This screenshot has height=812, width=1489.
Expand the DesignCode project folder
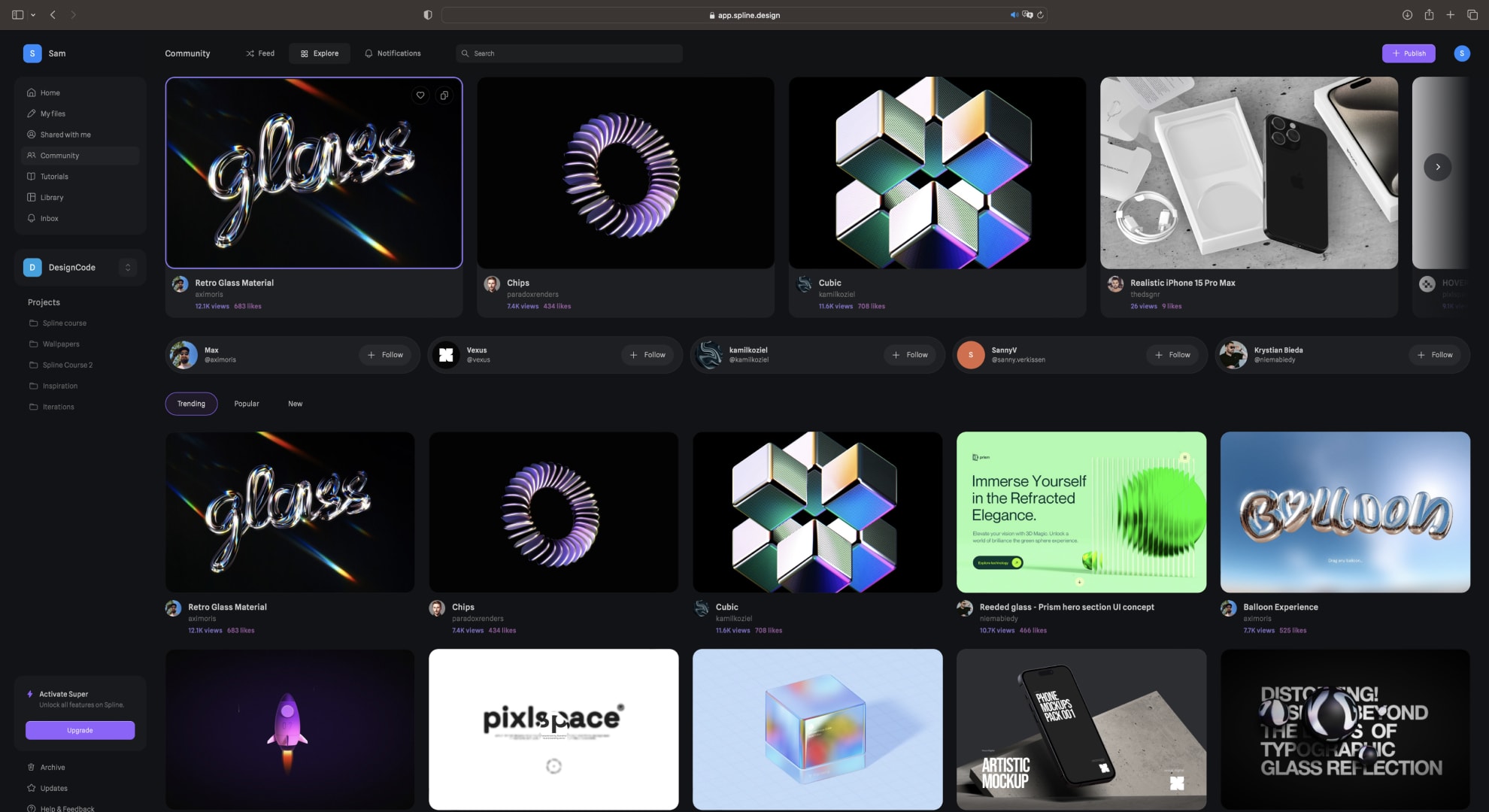coord(127,268)
